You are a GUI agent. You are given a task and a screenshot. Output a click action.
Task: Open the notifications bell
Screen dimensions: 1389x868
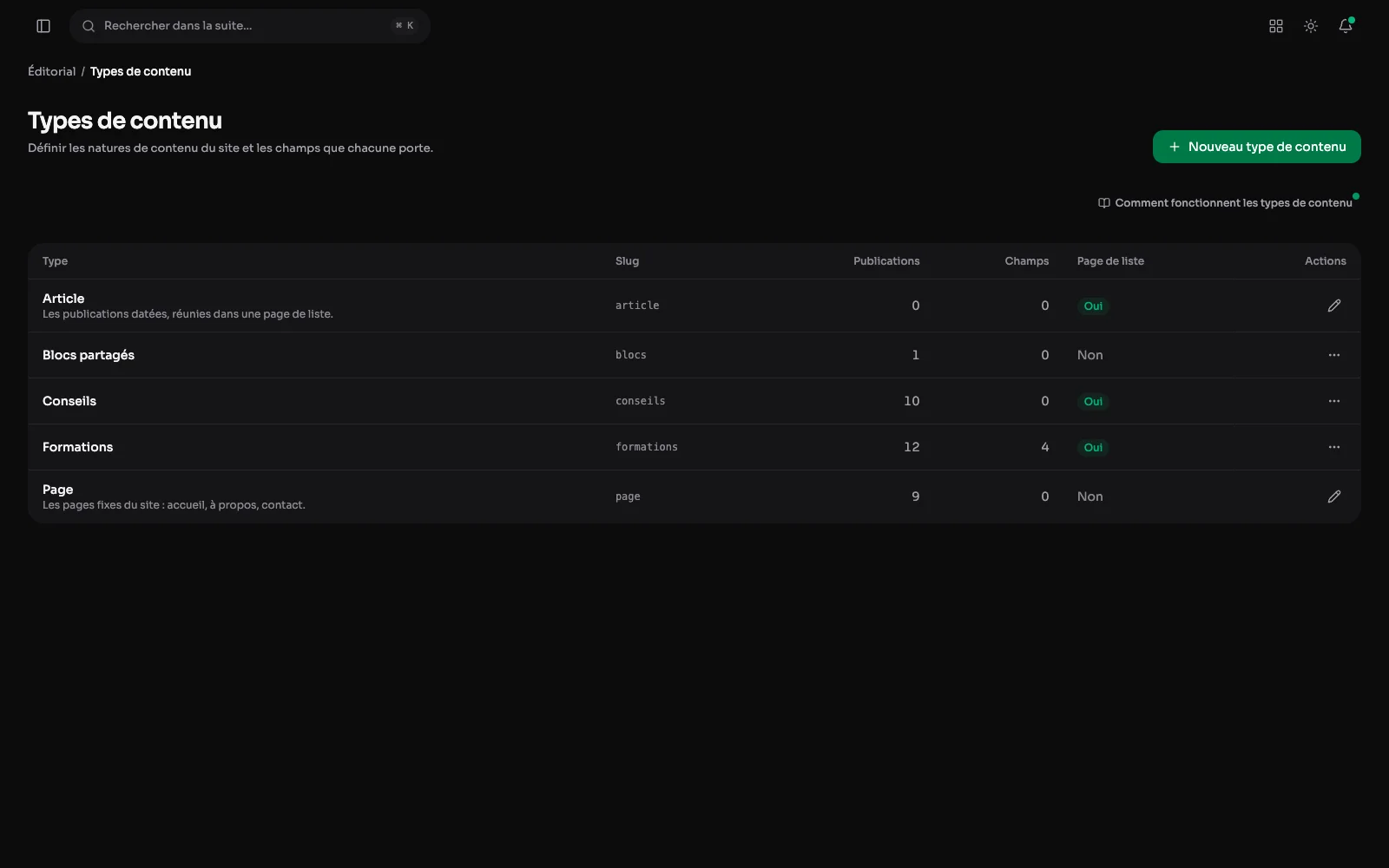click(1346, 26)
